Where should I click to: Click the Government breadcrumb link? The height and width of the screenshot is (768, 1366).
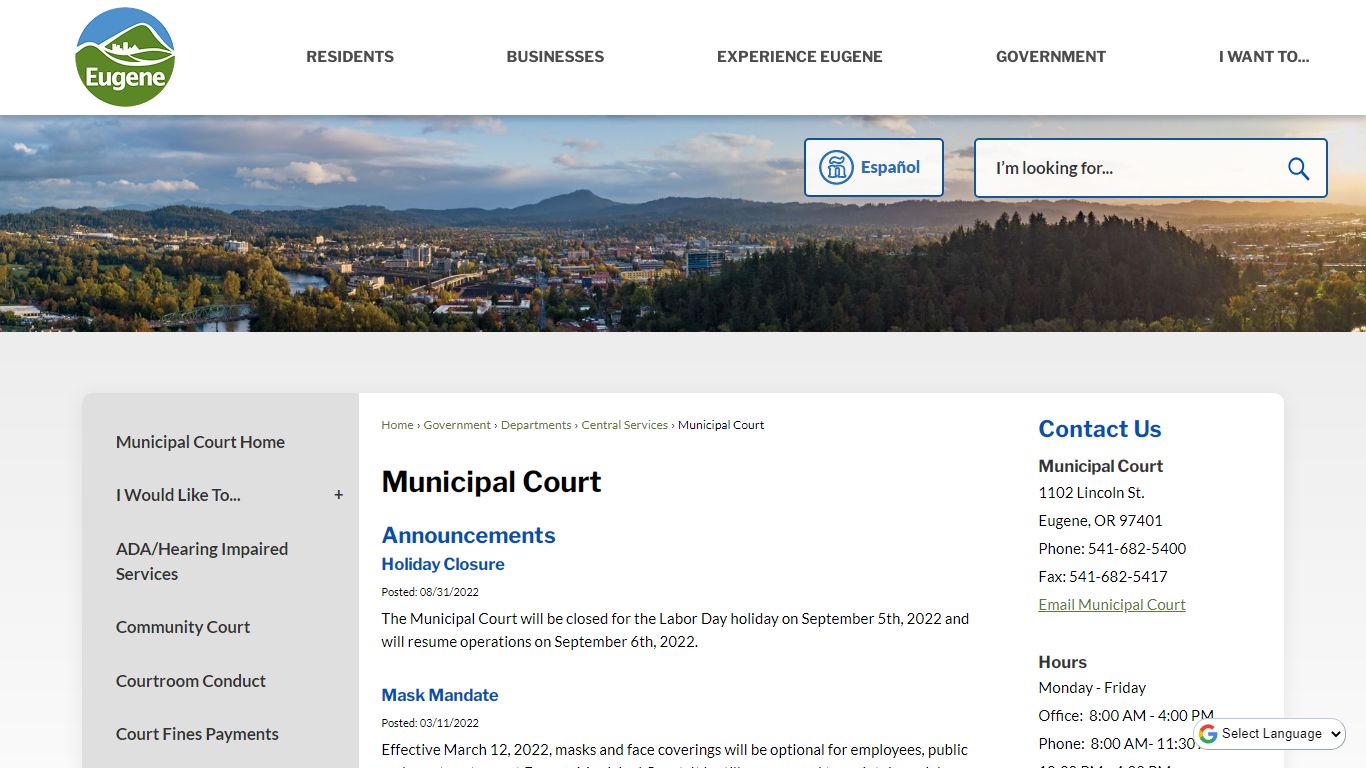click(457, 425)
